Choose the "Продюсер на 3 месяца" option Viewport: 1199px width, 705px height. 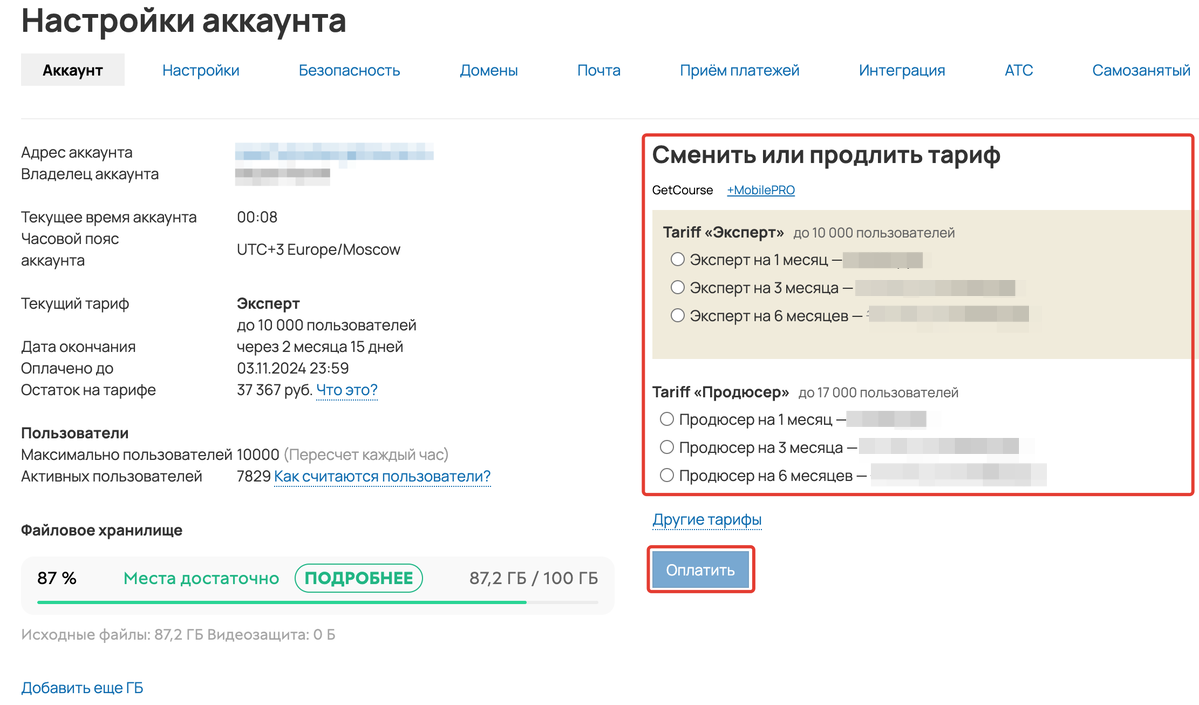coord(667,447)
